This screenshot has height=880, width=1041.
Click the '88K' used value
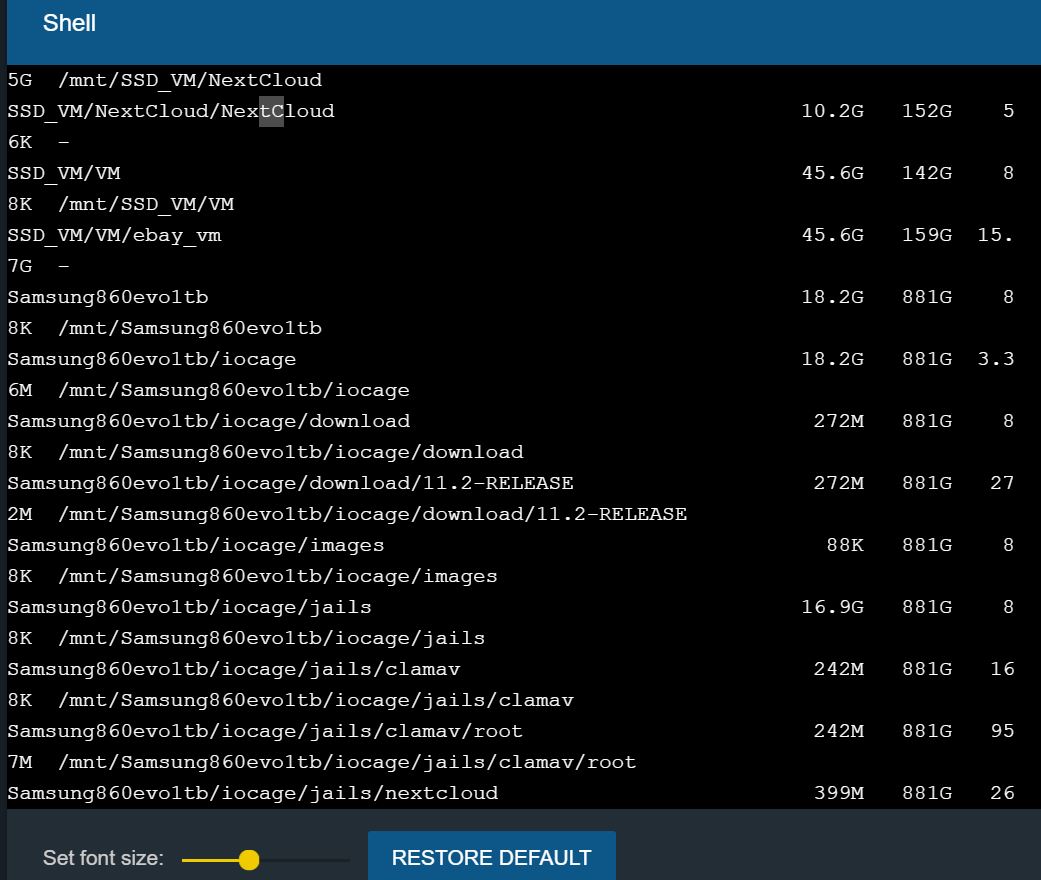845,545
